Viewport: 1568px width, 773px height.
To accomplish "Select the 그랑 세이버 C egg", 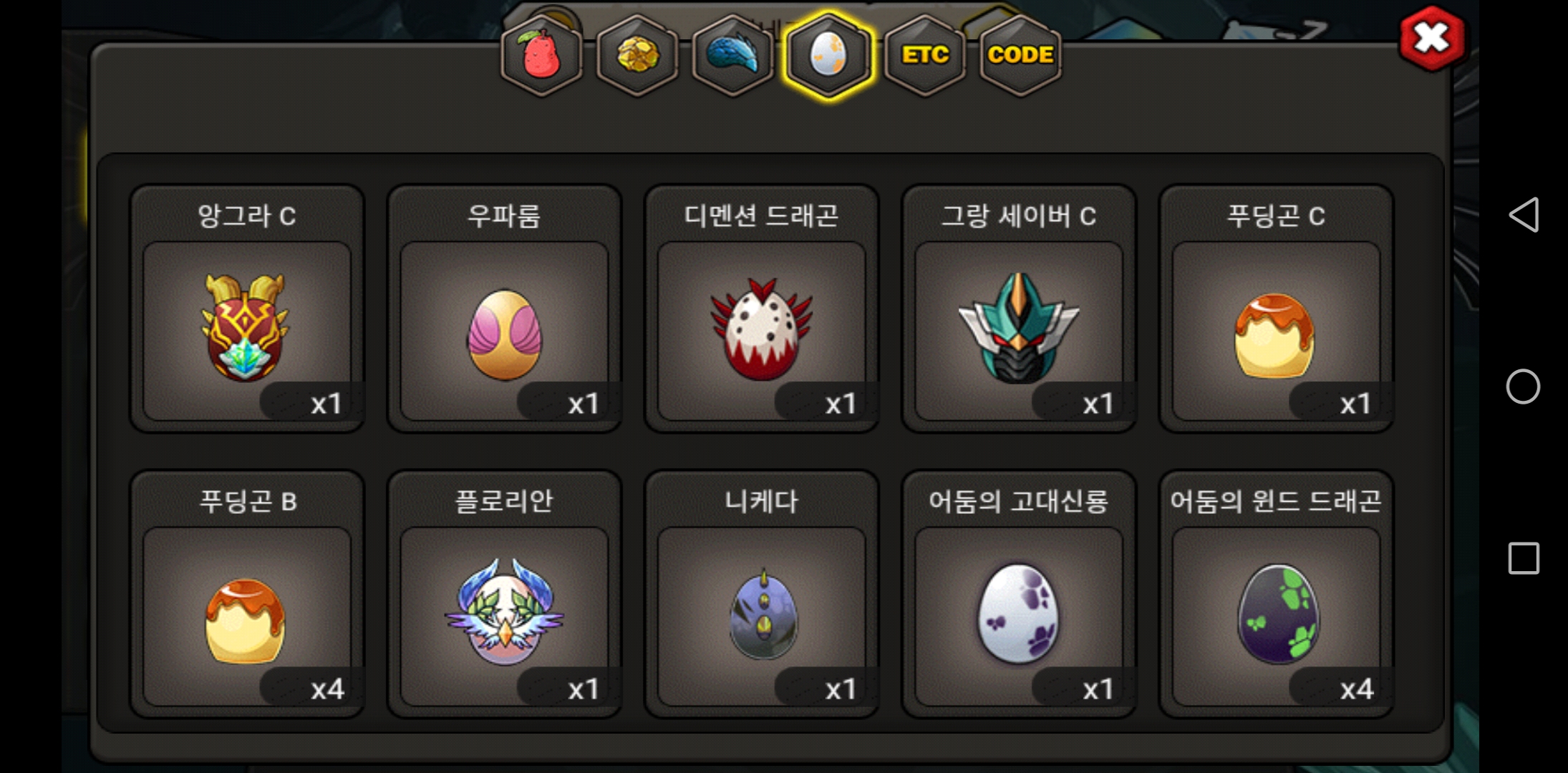I will pos(1019,309).
